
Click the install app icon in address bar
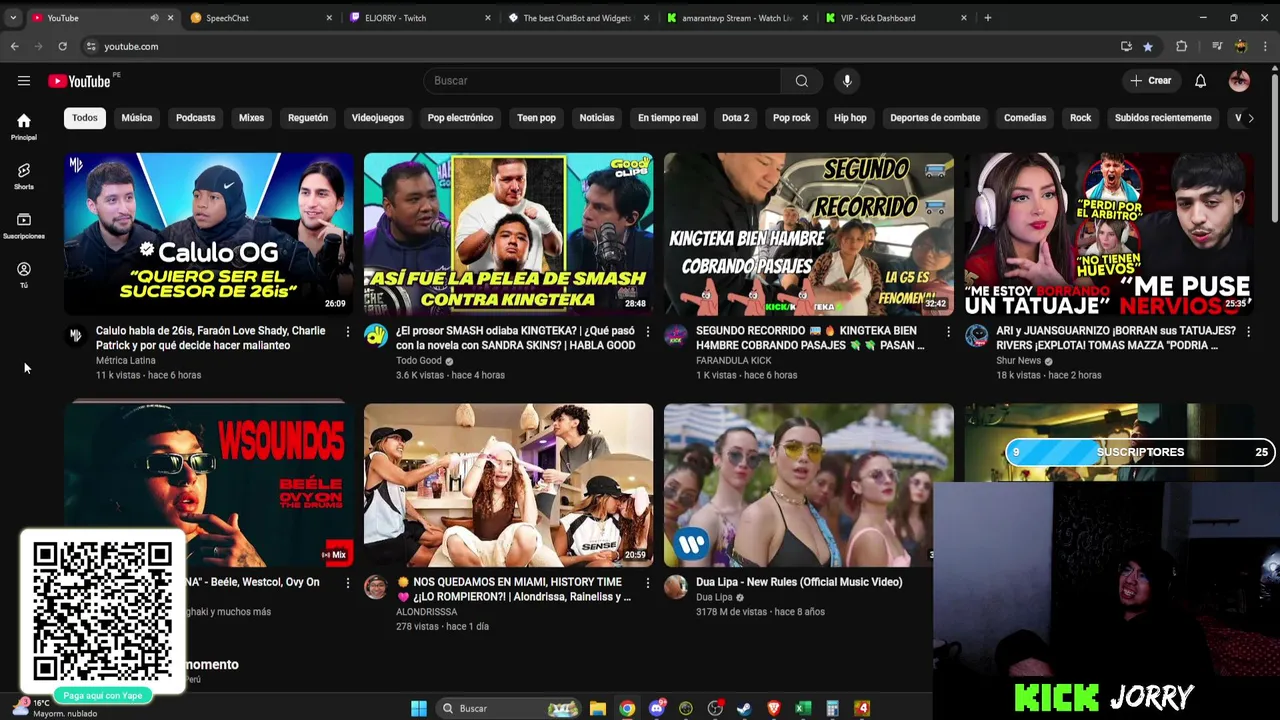(x=1126, y=46)
